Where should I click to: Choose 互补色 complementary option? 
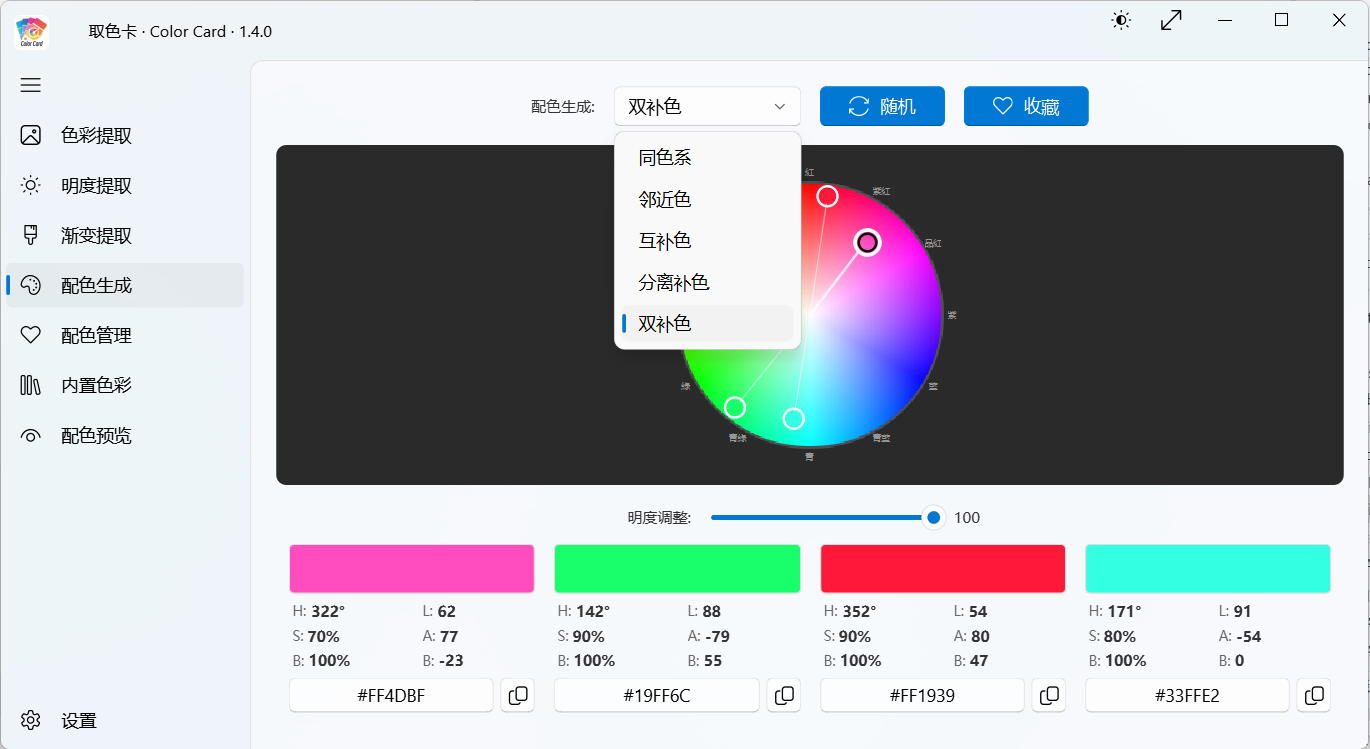click(x=665, y=241)
